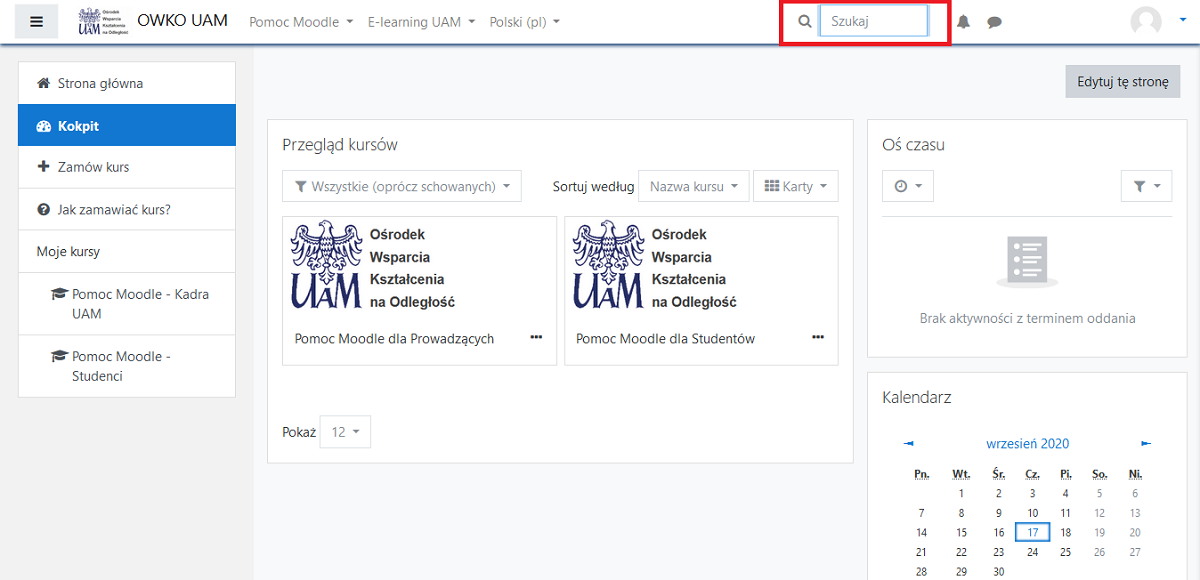Click the question mark icon for Jak zamawiać kurs?
Viewport: 1200px width, 580px height.
[x=44, y=209]
